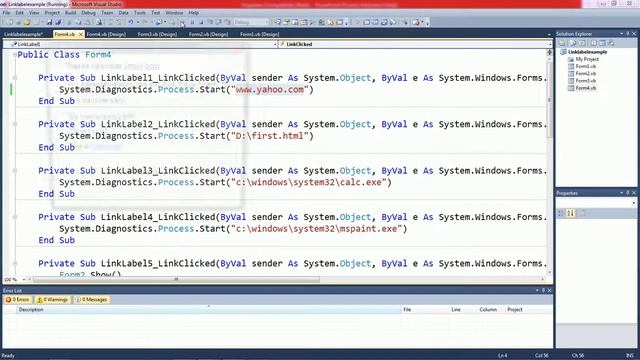Click Solution Explorer Refresh icon
The width and height of the screenshot is (640, 360).
[582, 43]
